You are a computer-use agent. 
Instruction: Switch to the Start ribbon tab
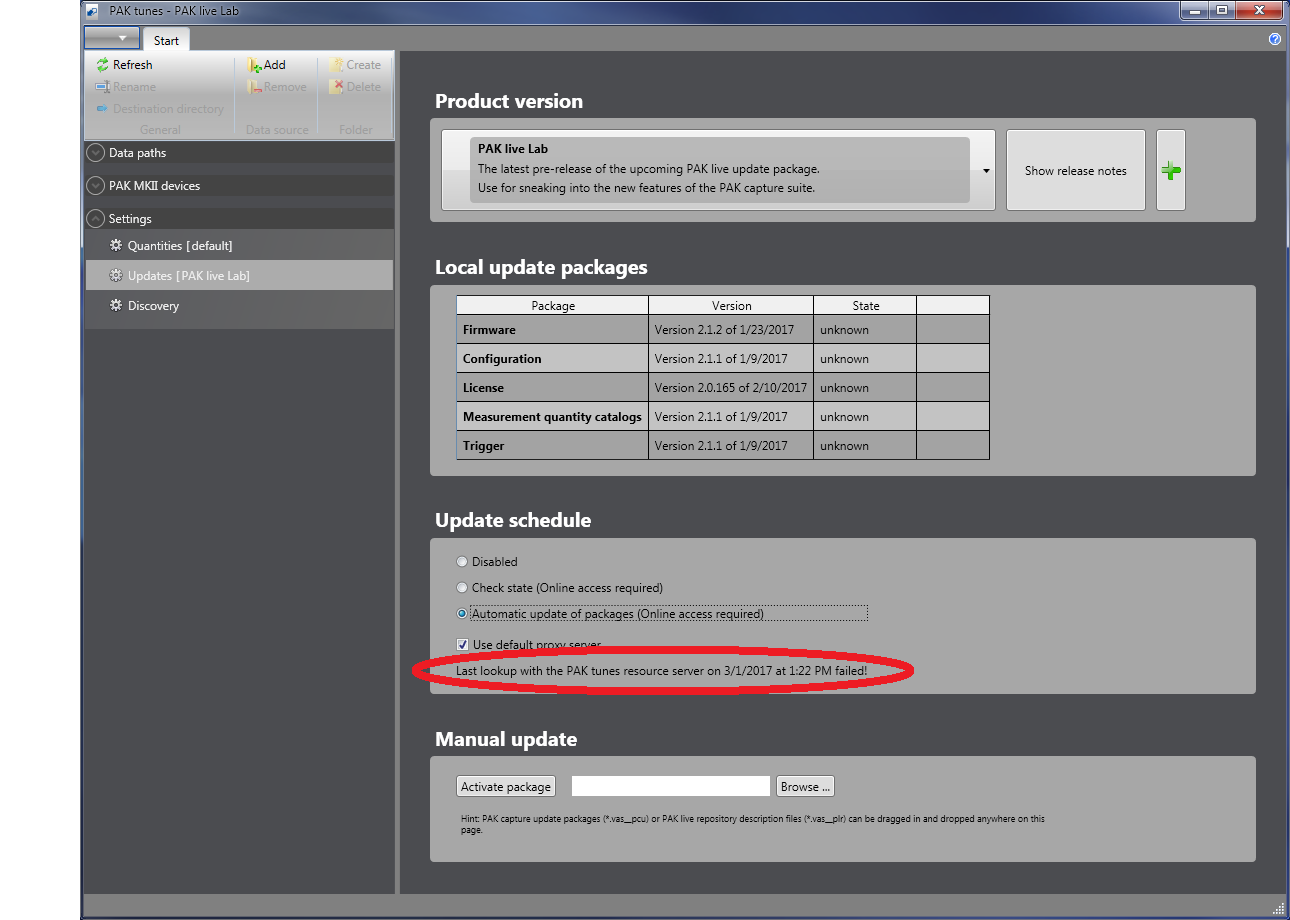tap(166, 40)
